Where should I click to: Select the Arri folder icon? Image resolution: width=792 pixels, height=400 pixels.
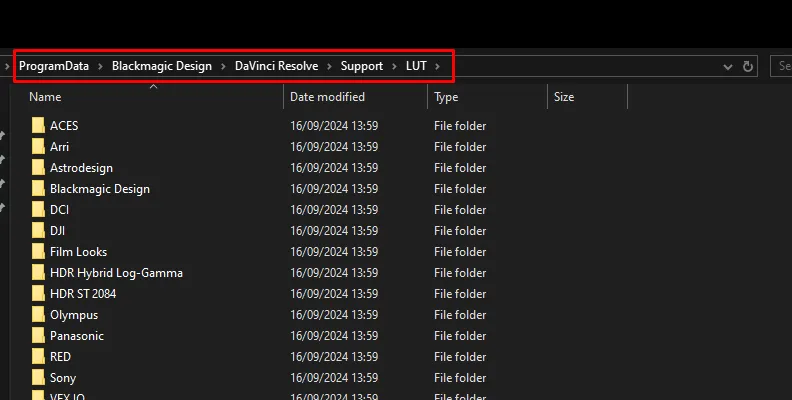[x=39, y=147]
